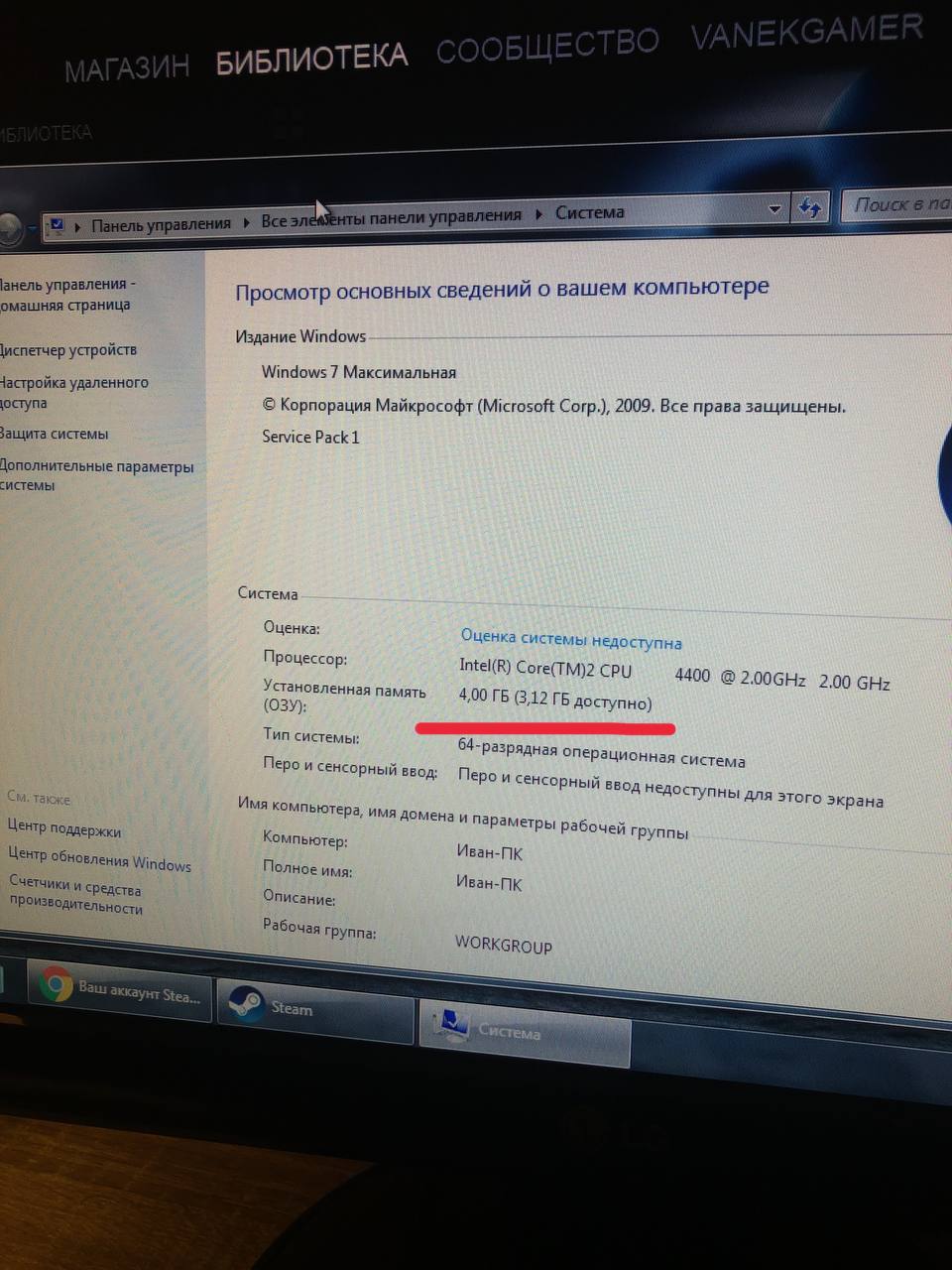952x1270 pixels.
Task: Click the Система breadcrumb segment
Action: click(590, 211)
